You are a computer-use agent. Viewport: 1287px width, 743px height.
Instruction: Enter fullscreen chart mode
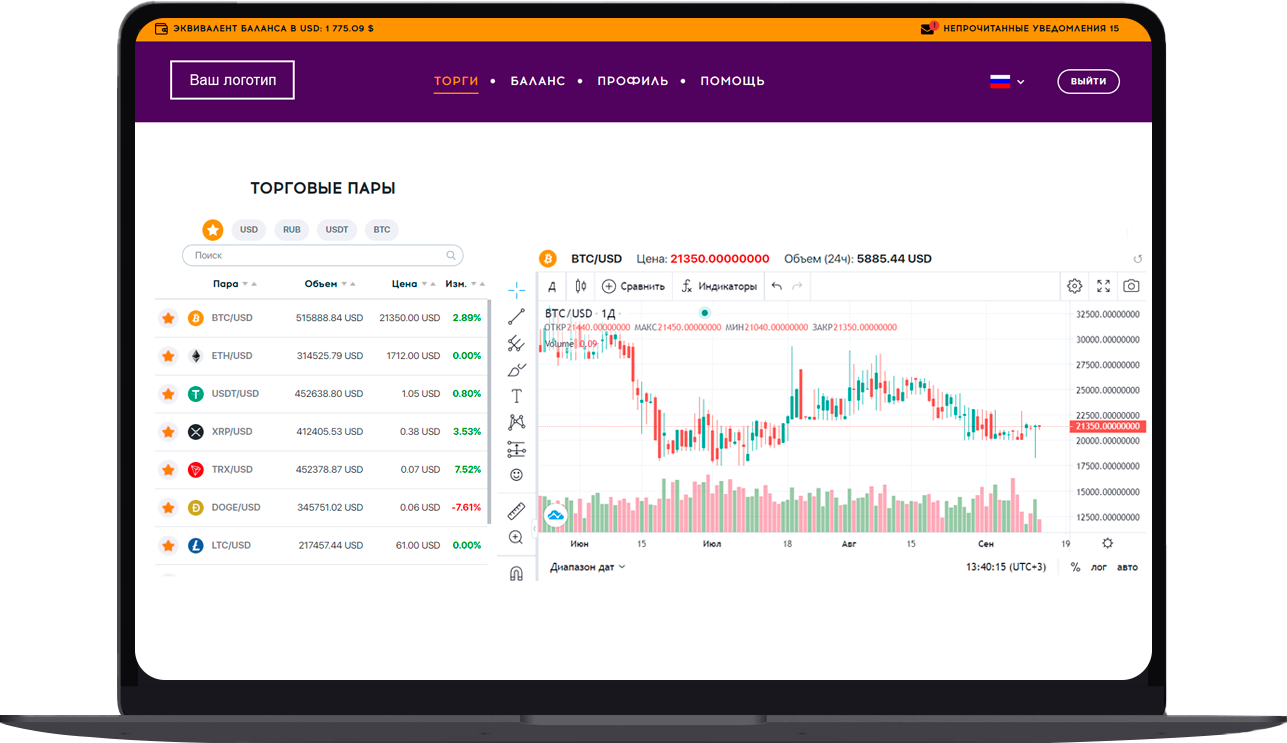pyautogui.click(x=1103, y=286)
